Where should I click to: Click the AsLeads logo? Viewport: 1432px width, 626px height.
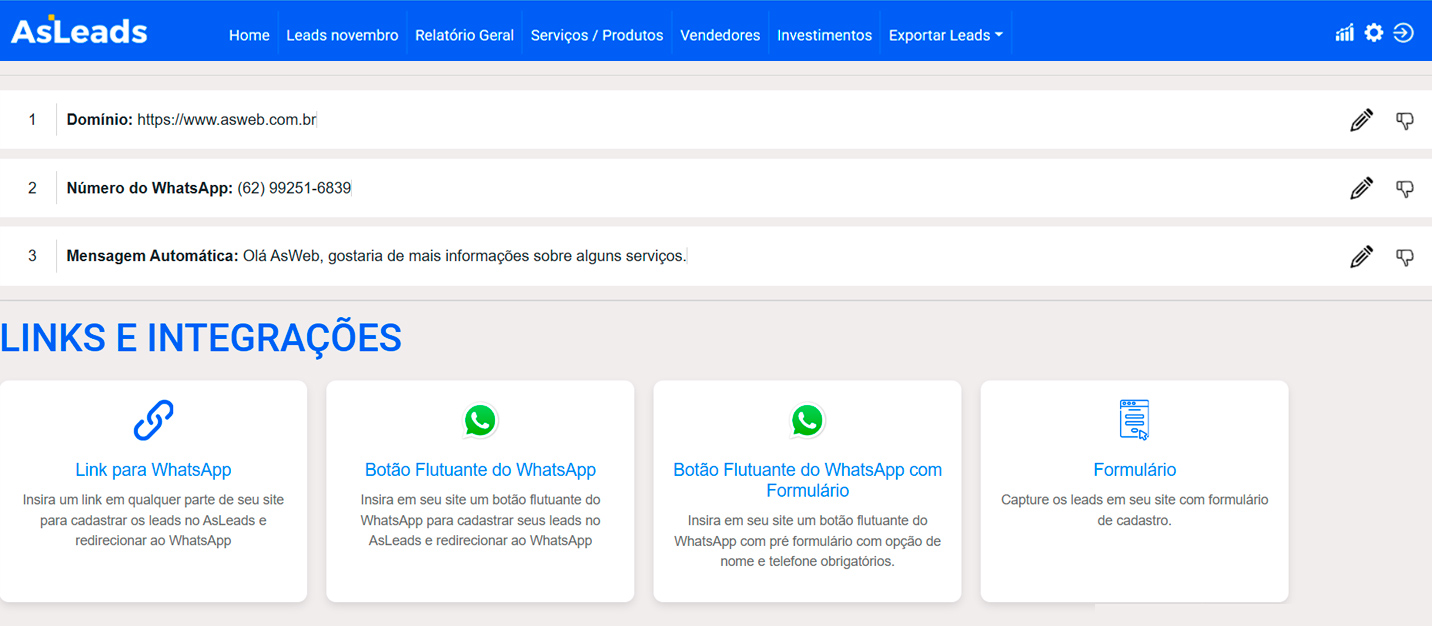[79, 32]
